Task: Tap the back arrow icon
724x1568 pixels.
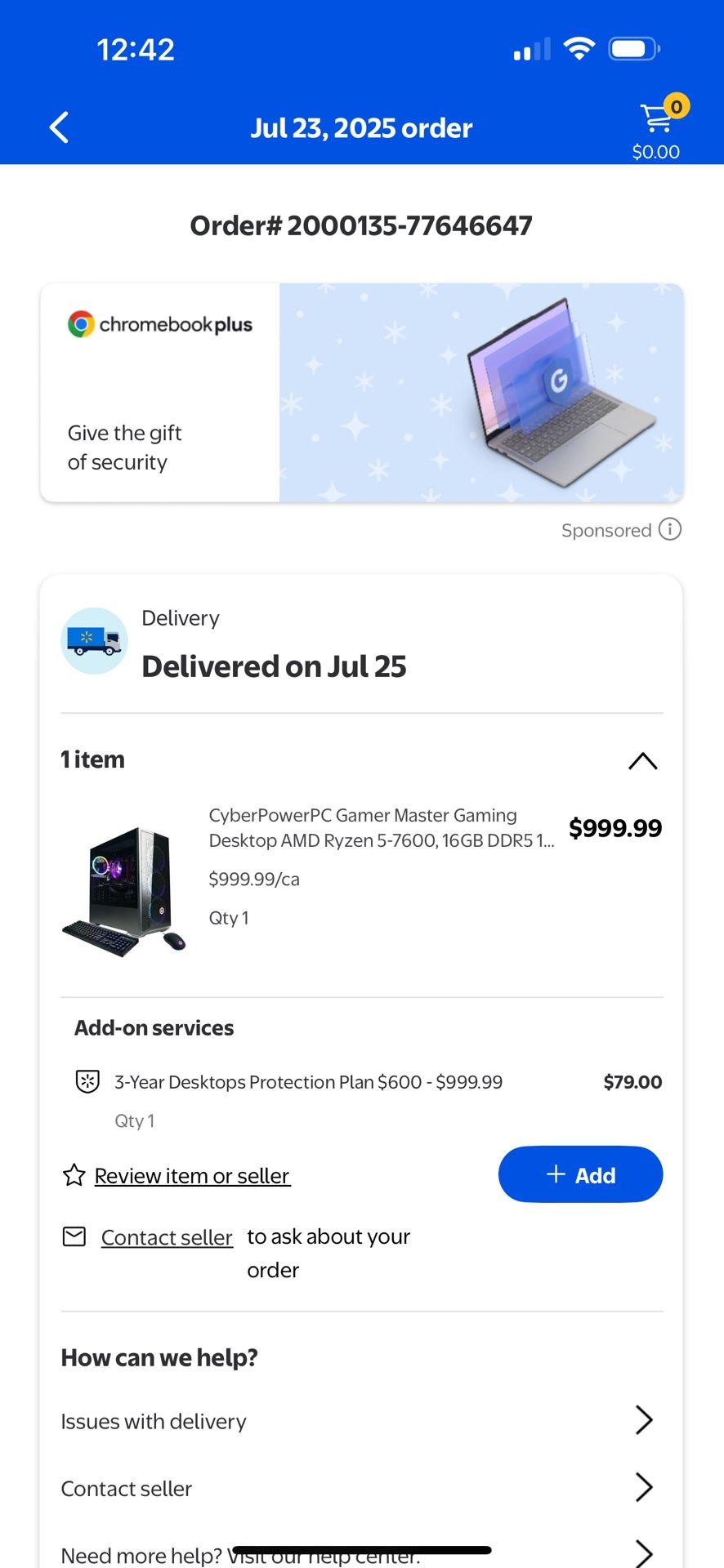Action: [59, 127]
